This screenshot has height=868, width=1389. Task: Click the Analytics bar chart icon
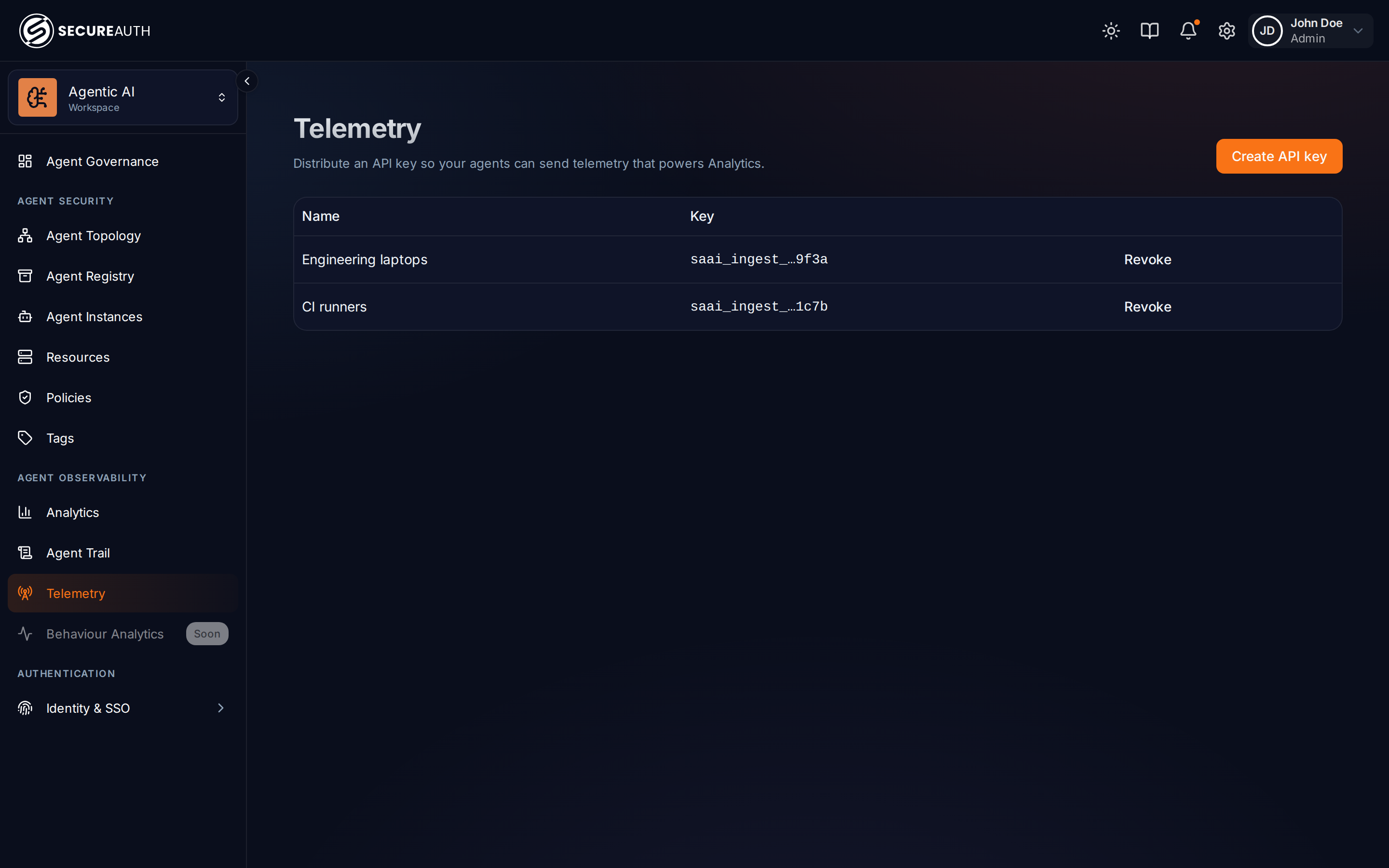[x=25, y=512]
